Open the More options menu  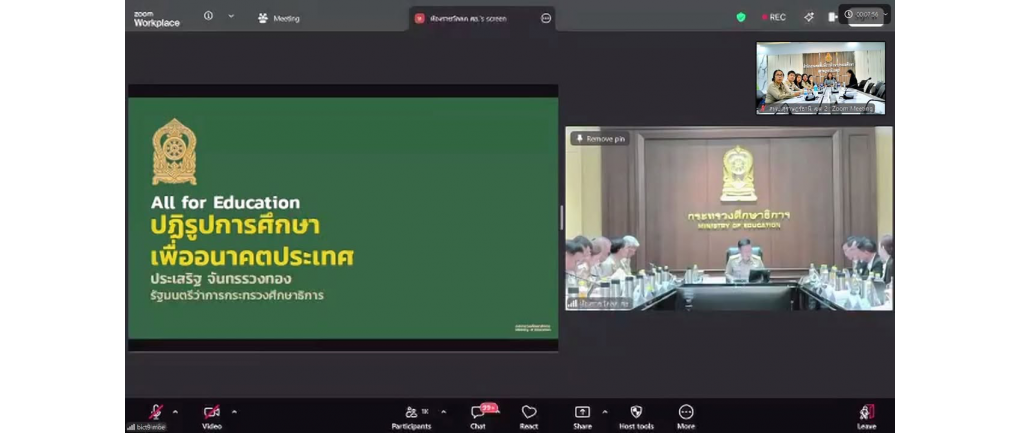pyautogui.click(x=686, y=412)
